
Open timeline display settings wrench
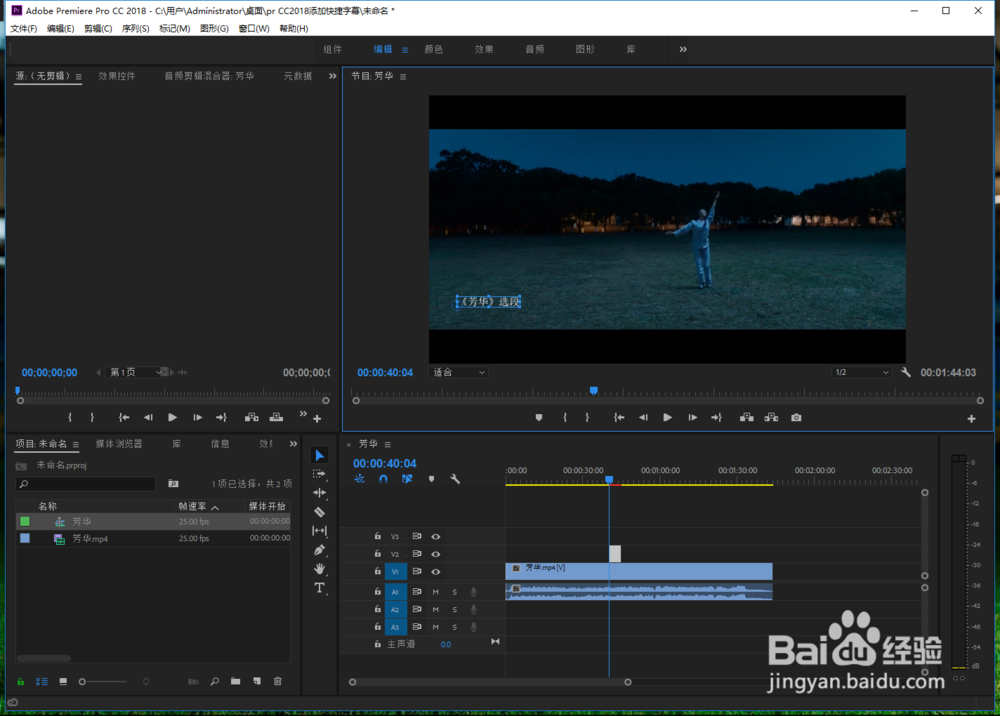click(455, 479)
